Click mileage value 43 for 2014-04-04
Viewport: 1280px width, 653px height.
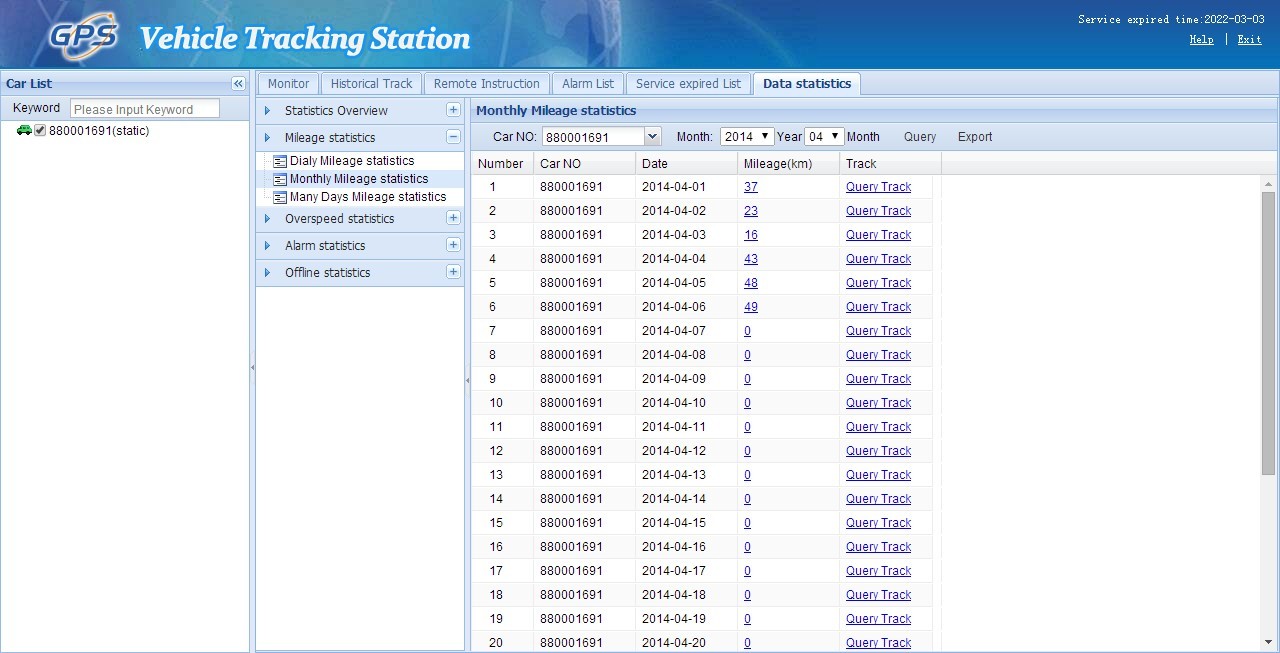click(751, 259)
